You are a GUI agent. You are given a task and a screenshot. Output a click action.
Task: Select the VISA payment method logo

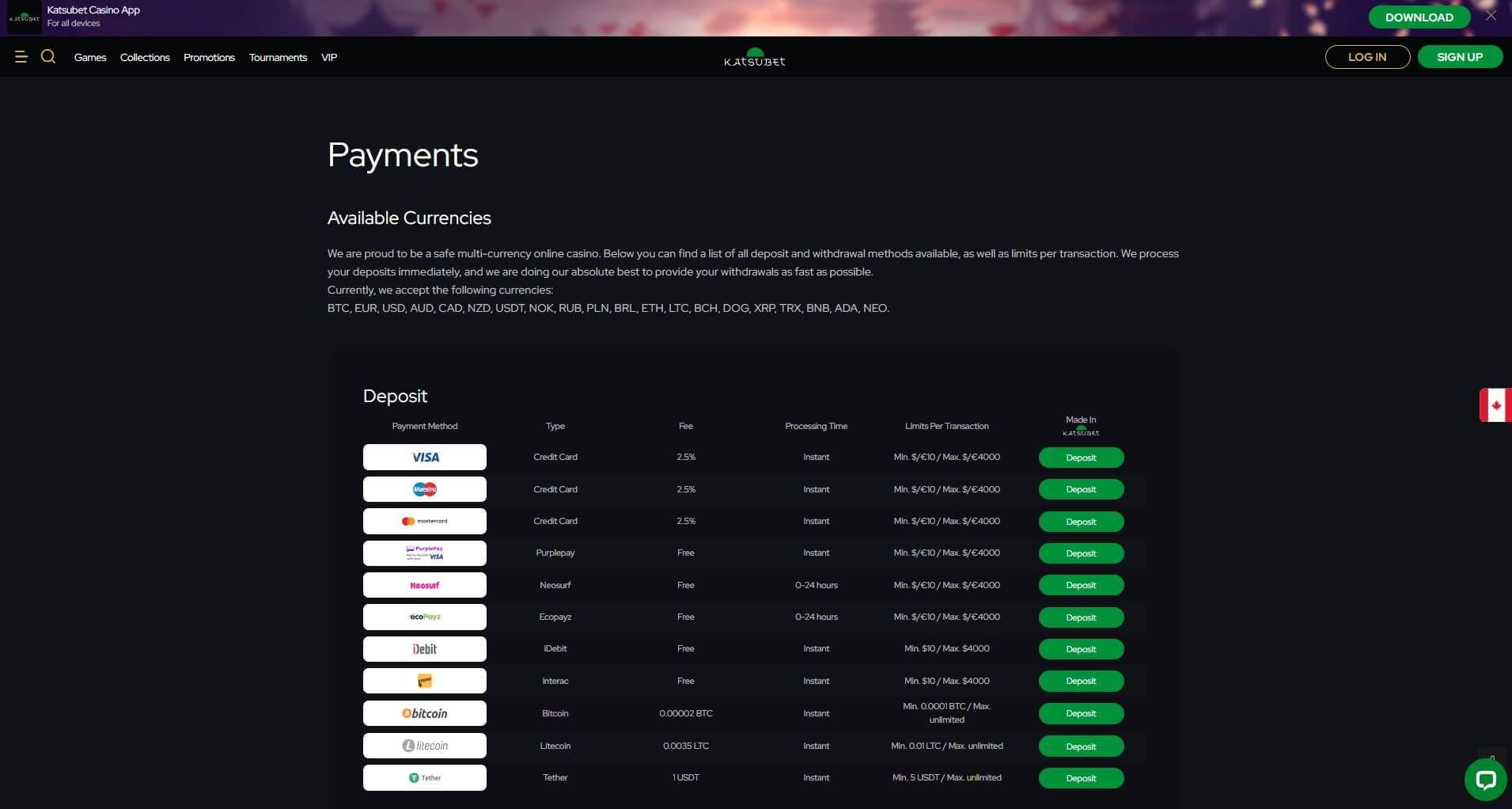[425, 458]
